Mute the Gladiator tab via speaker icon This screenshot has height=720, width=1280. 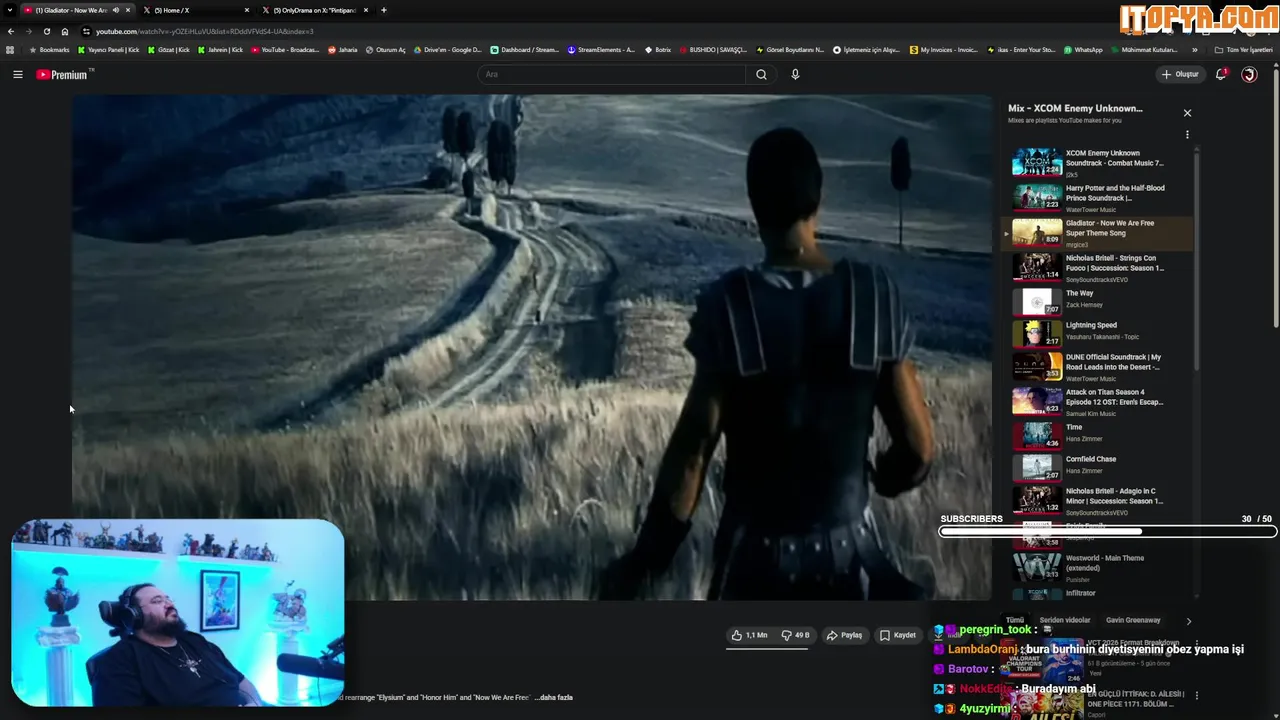(x=115, y=10)
